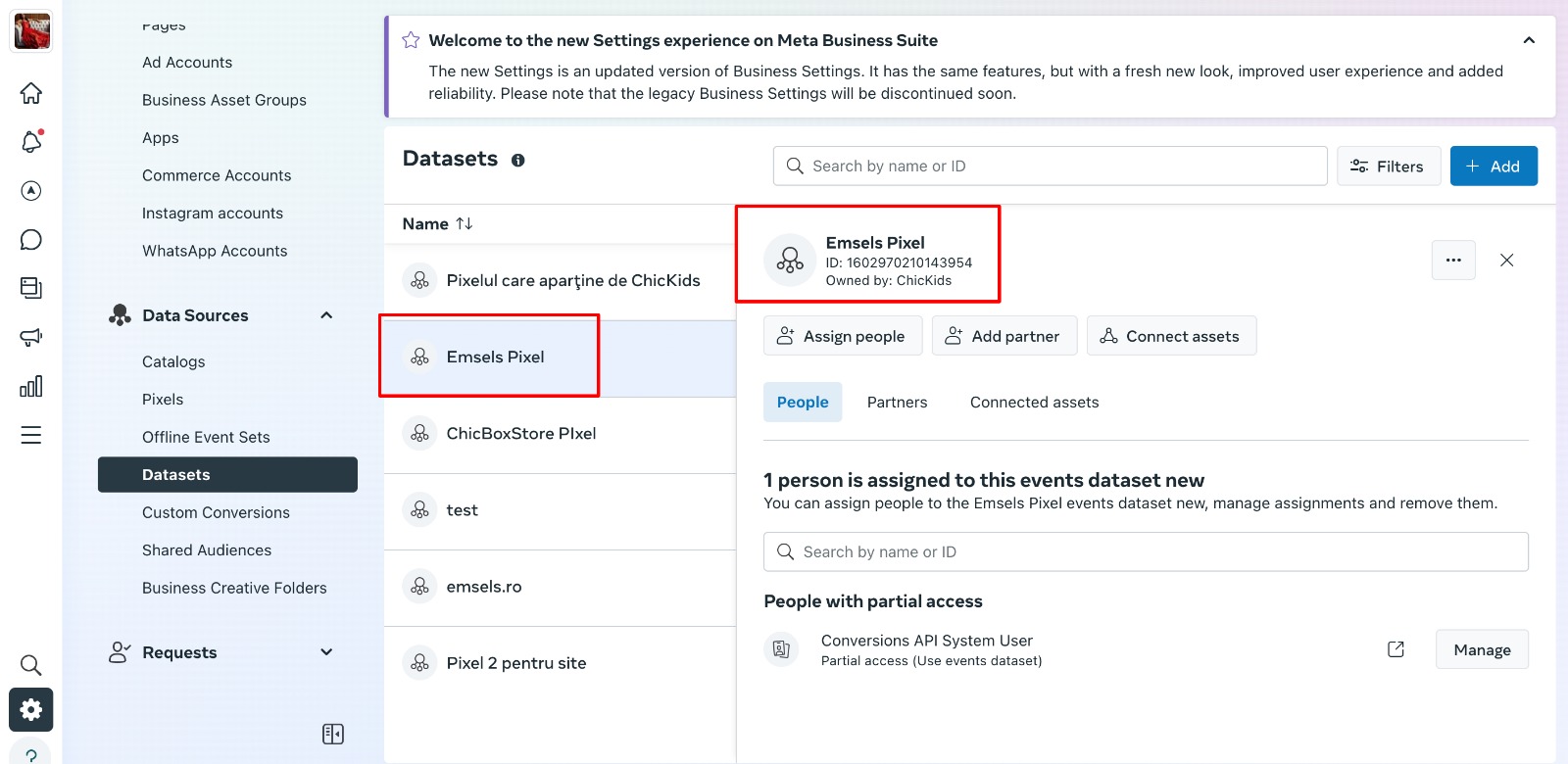
Task: Toggle the sidebar collapse panel icon
Action: coord(333,734)
